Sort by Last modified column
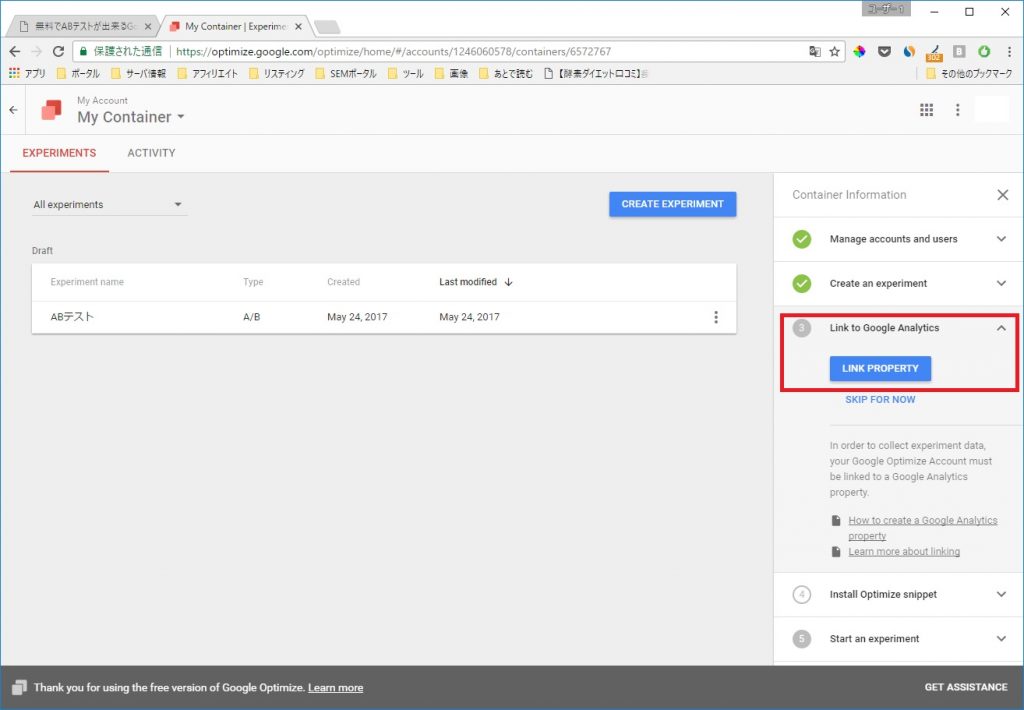Screen dimensions: 1024x710 pos(475,282)
